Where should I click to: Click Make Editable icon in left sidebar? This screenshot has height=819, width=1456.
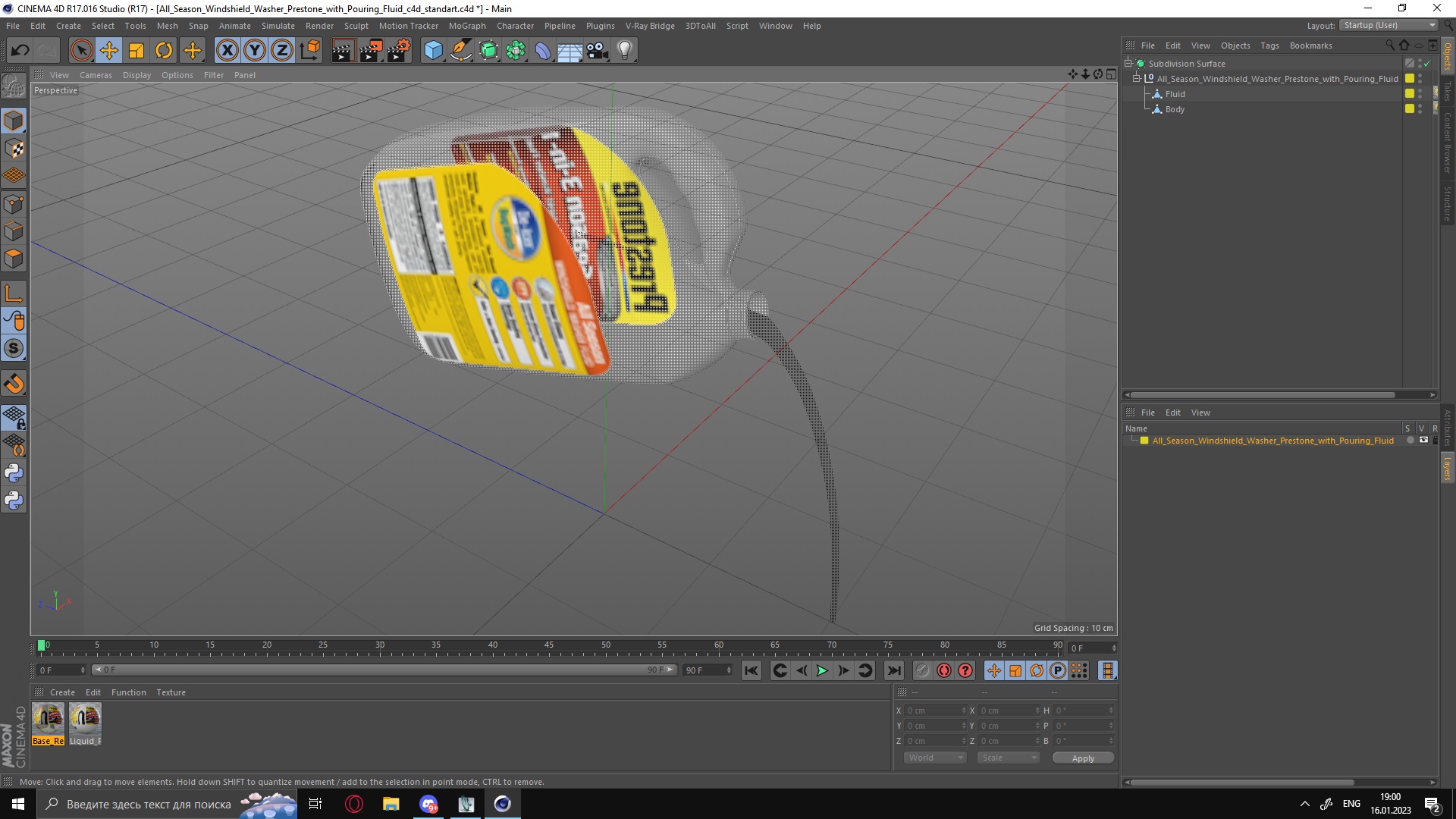click(x=14, y=86)
